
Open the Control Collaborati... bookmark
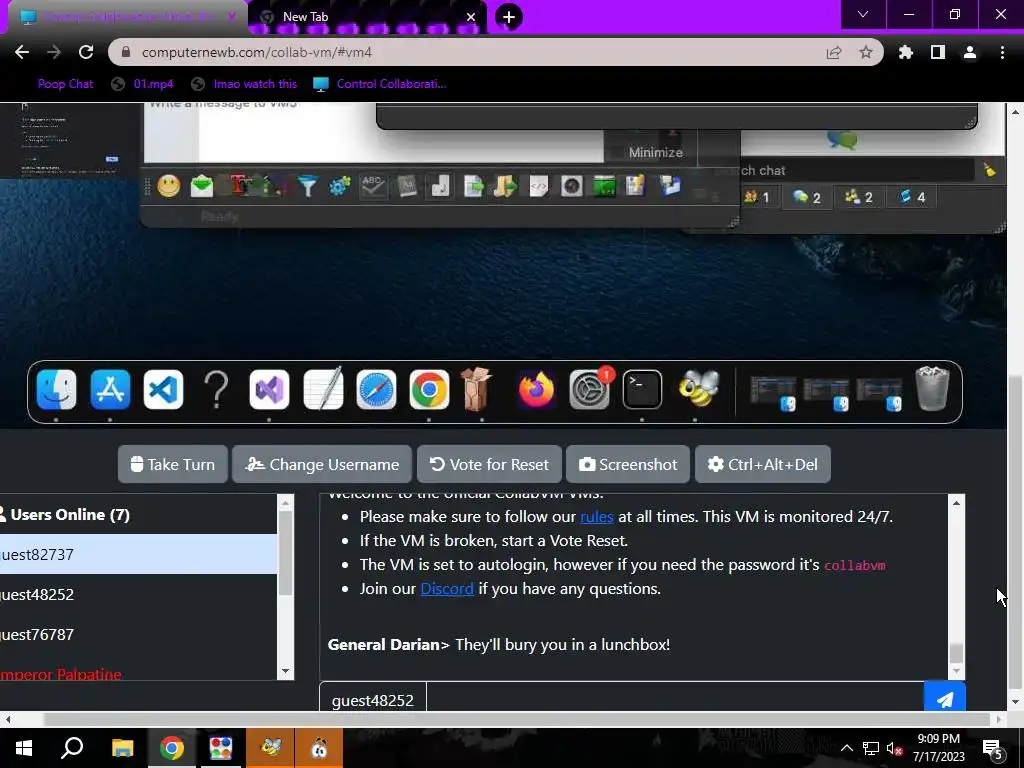pos(380,84)
